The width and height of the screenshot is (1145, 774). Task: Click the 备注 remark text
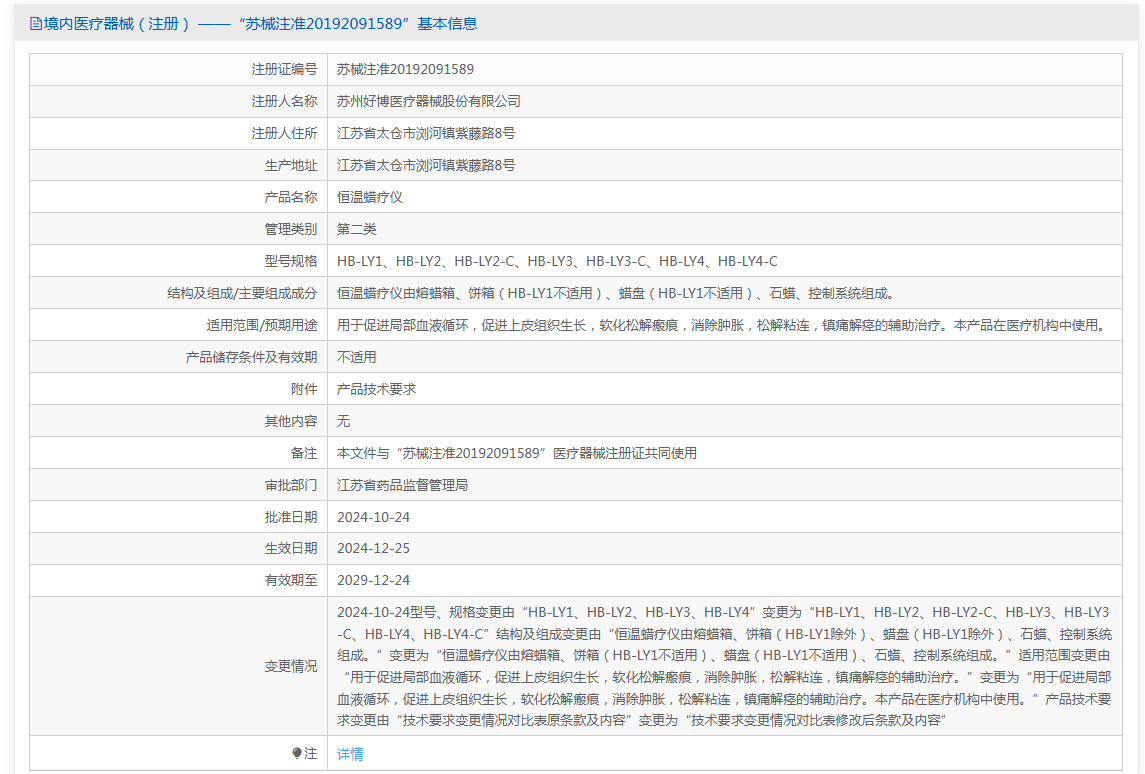pos(516,453)
